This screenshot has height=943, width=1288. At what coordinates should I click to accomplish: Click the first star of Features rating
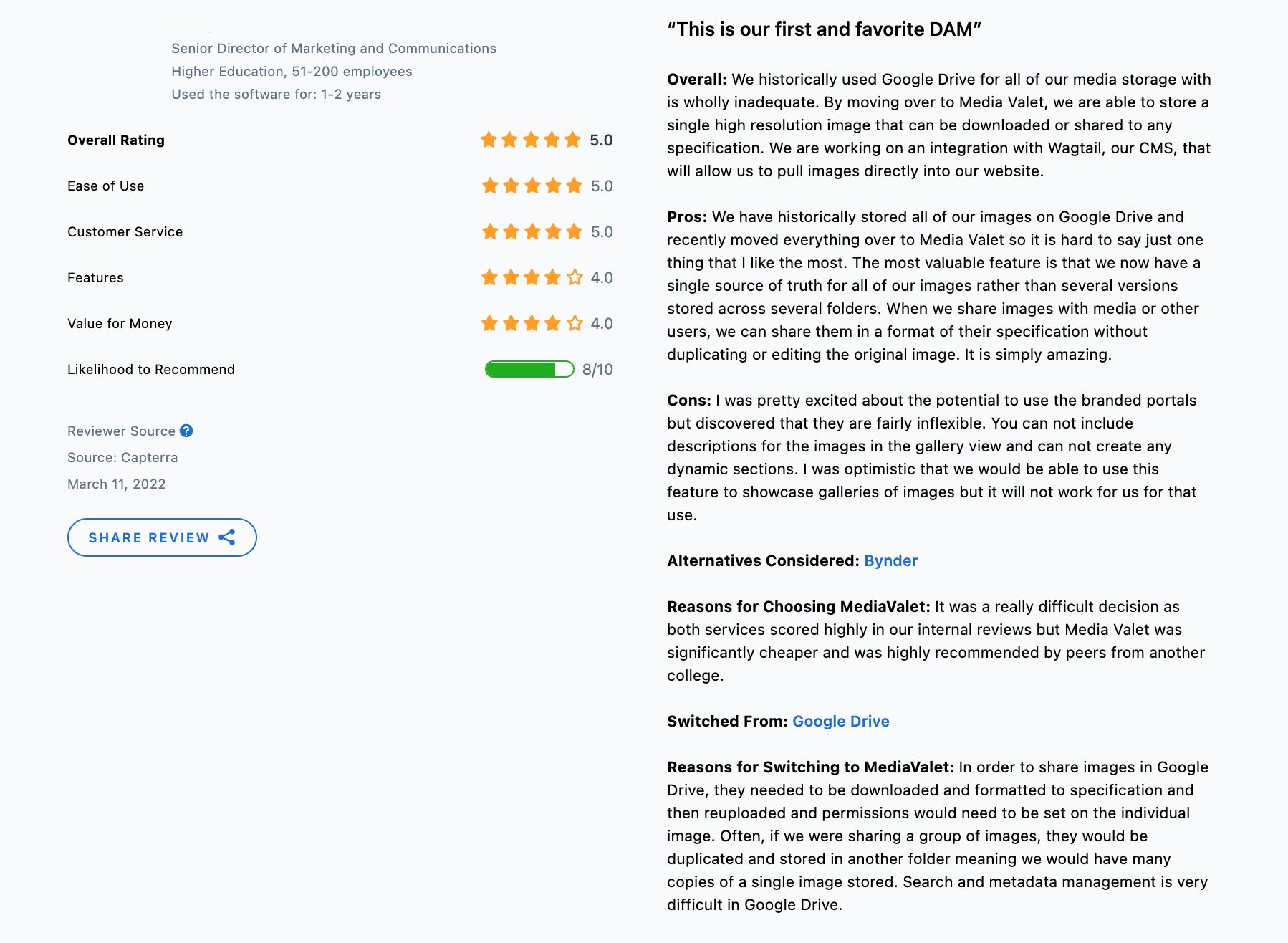[490, 277]
